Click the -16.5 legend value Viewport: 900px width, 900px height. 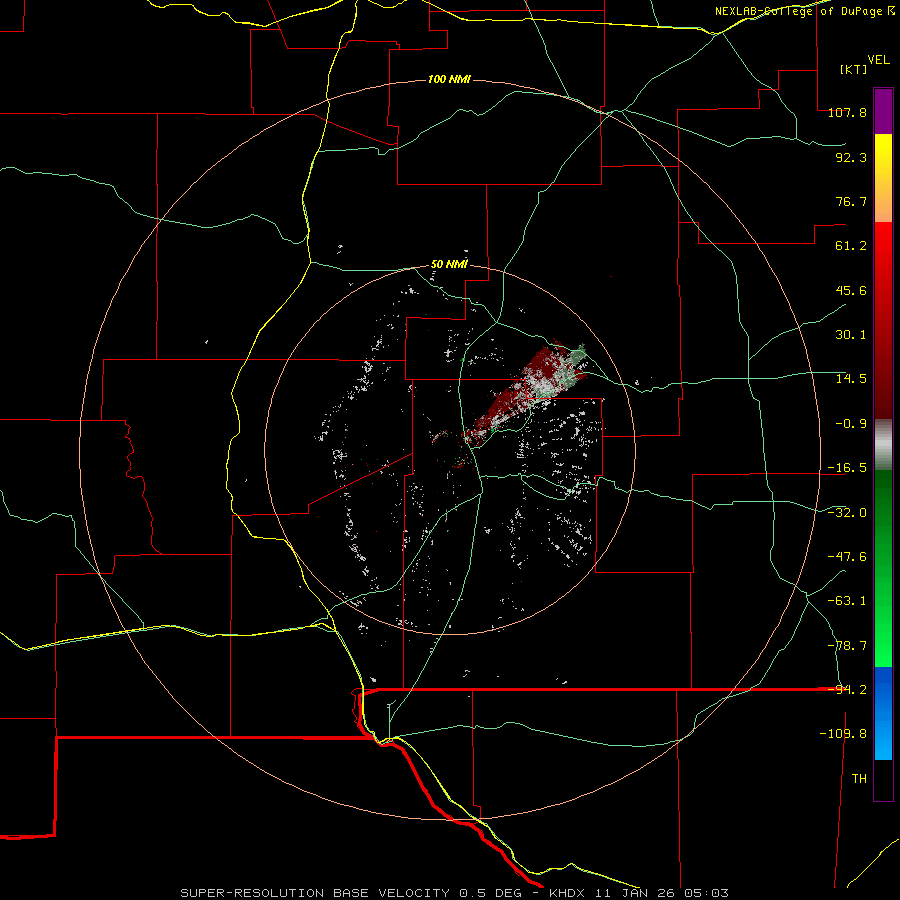point(847,468)
